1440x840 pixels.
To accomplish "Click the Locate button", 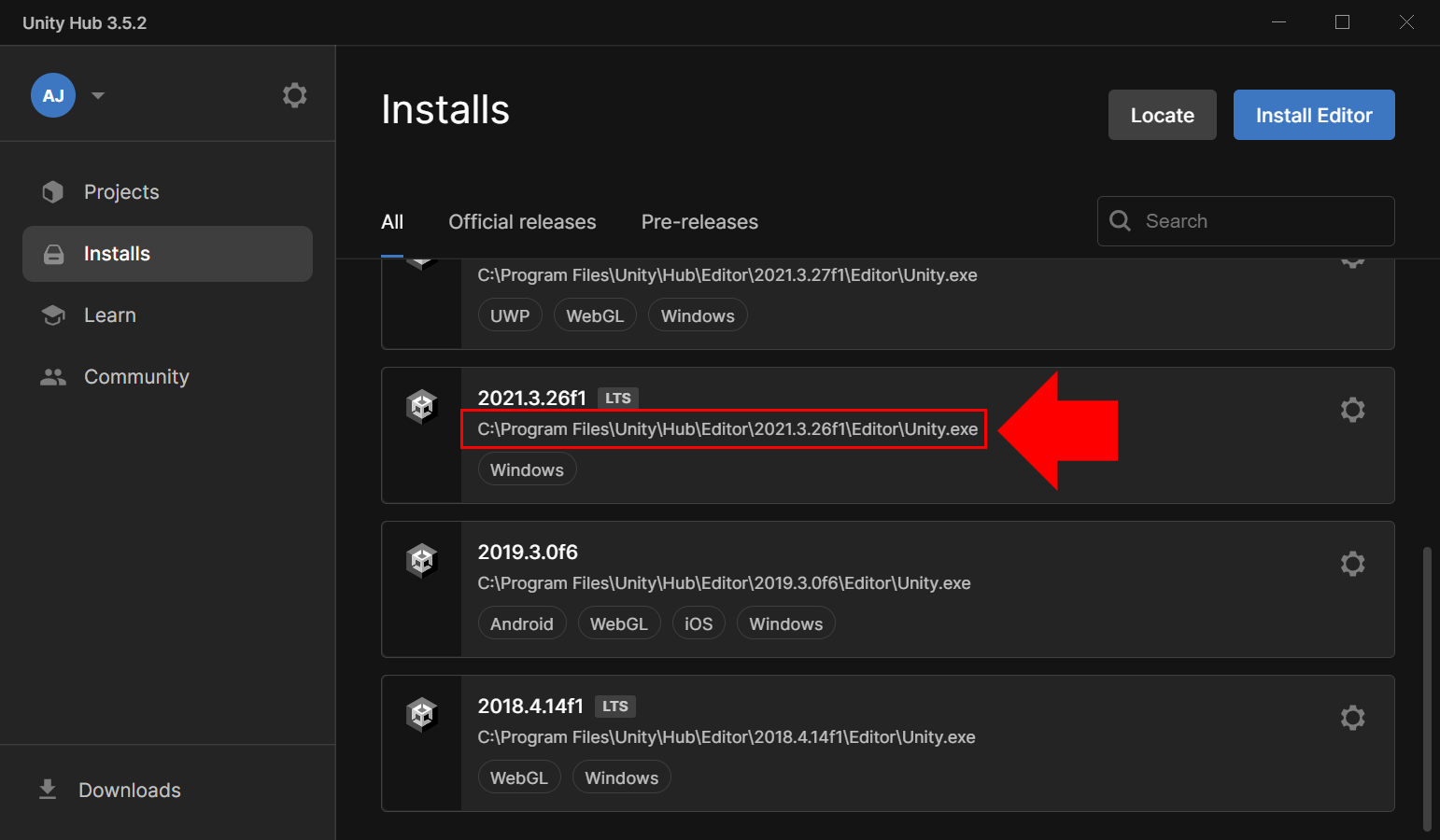I will 1163,115.
